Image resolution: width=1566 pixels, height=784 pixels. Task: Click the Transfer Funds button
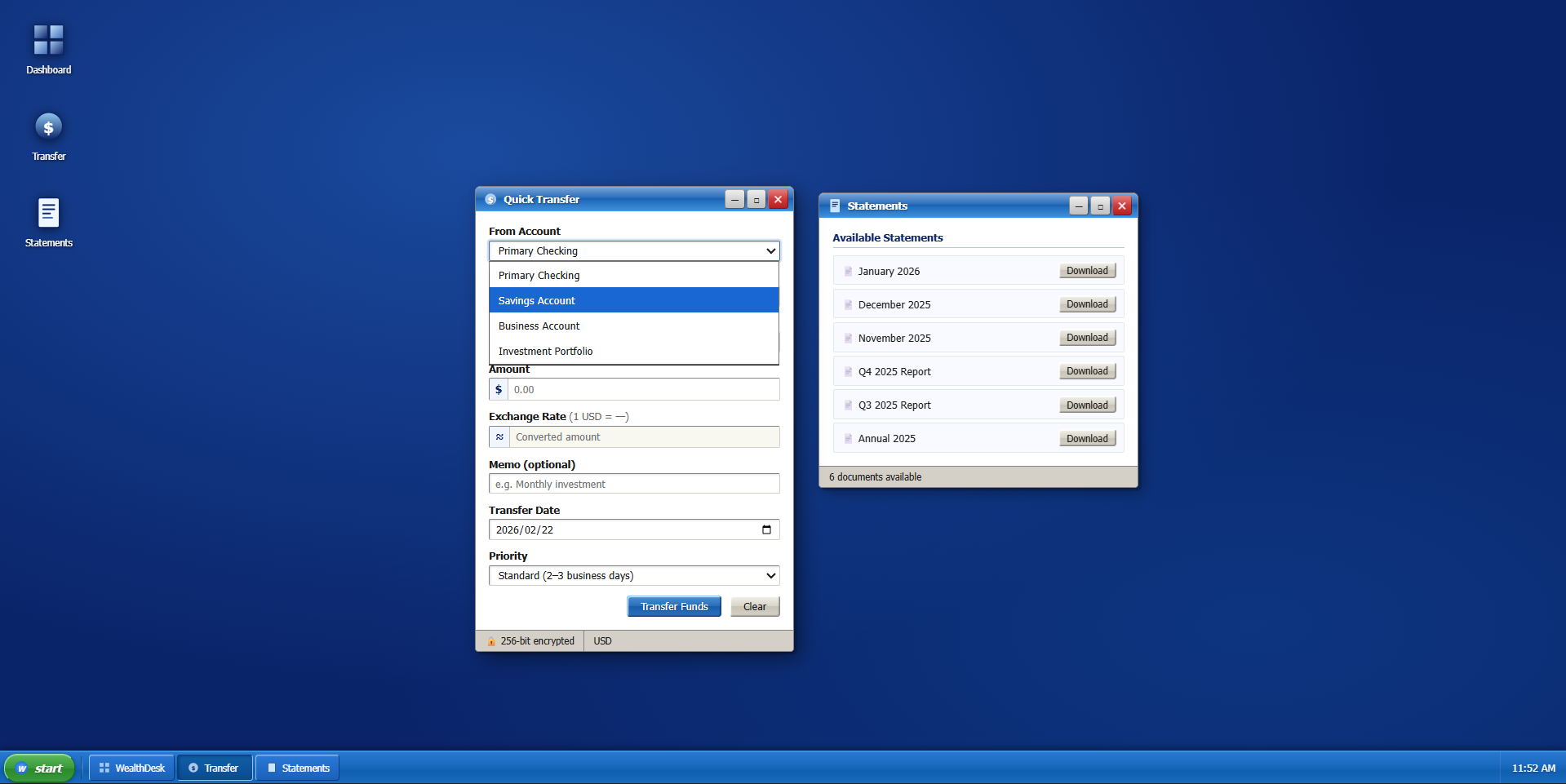point(673,606)
